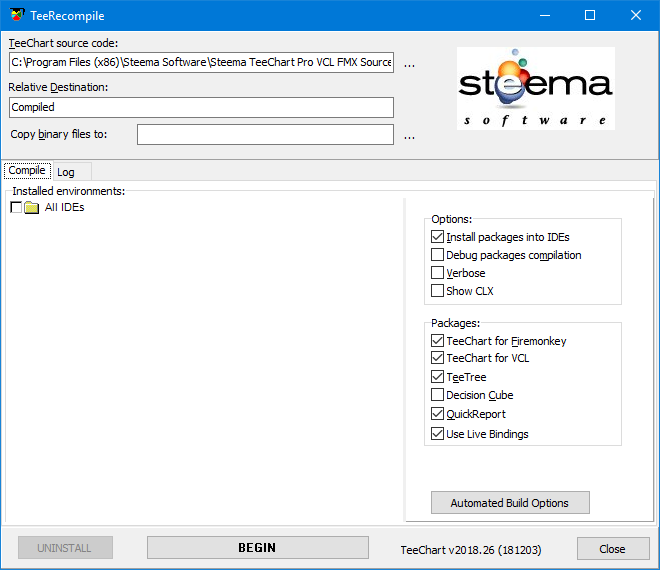Close the window with the title bar X

pyautogui.click(x=636, y=16)
